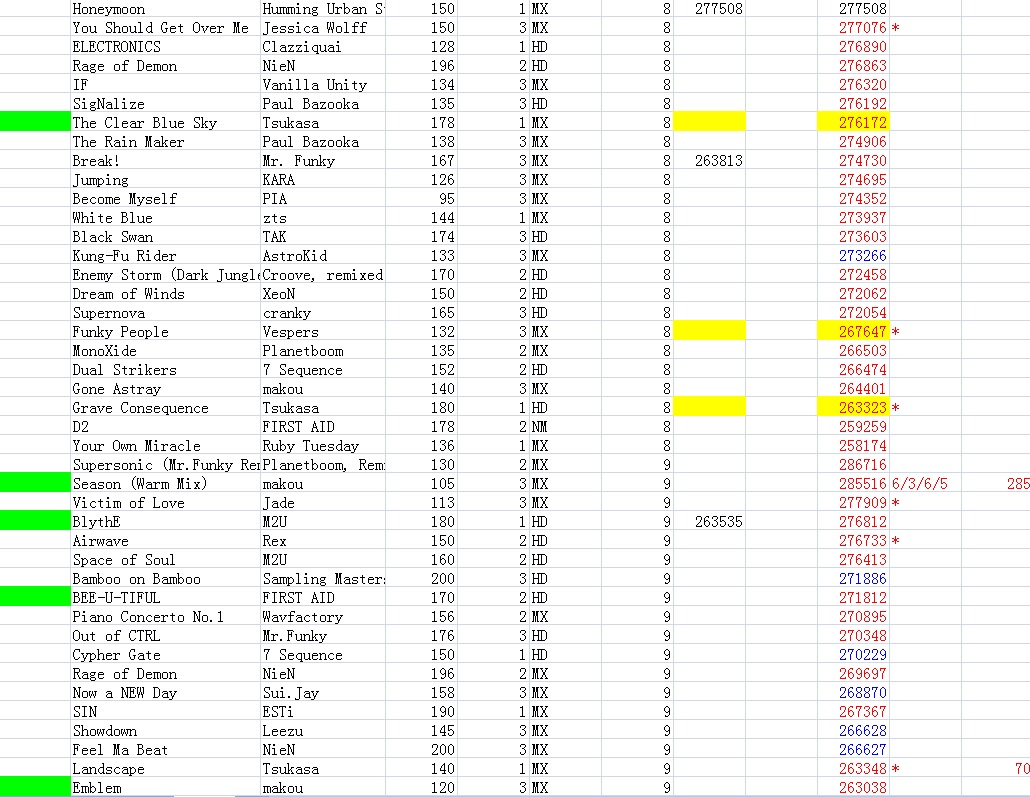Select the ELECTRONICS song cell

tap(165, 47)
